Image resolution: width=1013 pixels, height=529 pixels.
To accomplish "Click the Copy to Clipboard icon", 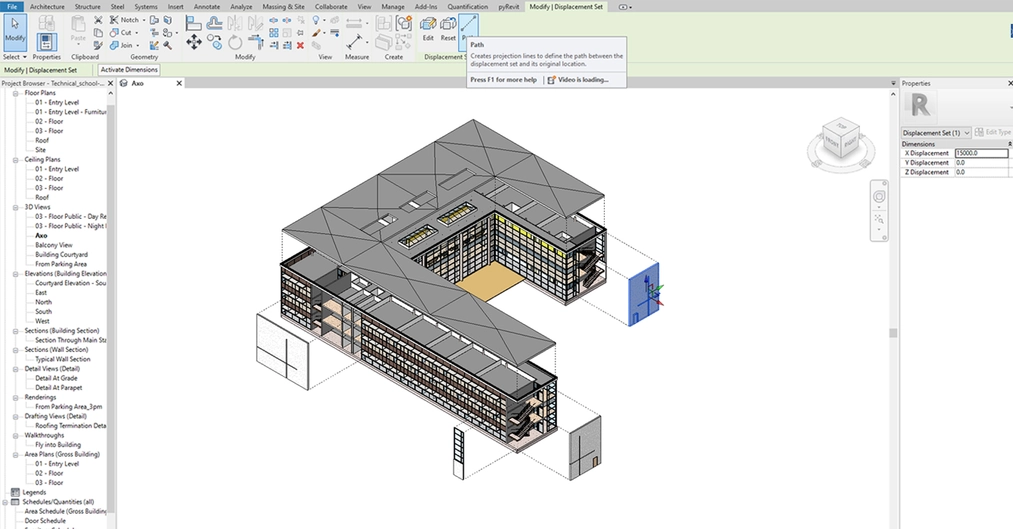I will click(98, 32).
